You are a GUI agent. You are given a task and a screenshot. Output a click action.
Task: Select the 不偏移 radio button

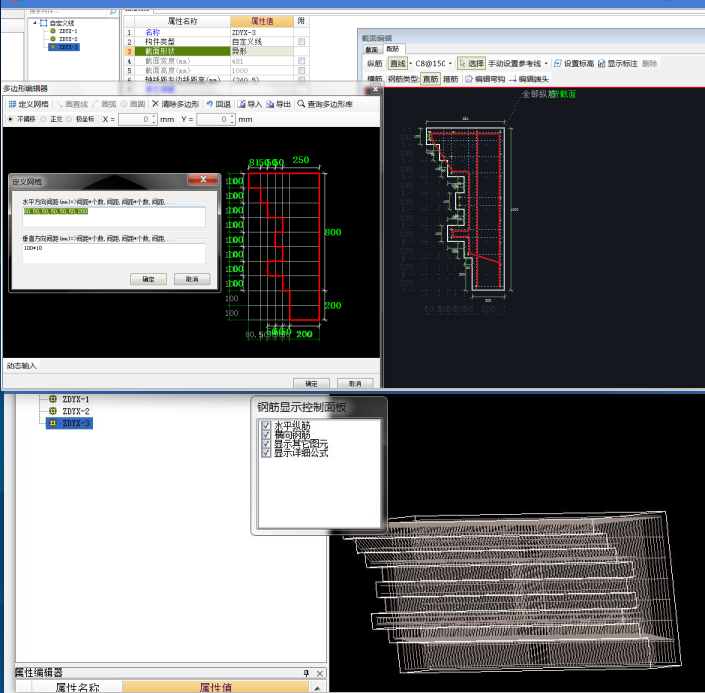(x=10, y=119)
